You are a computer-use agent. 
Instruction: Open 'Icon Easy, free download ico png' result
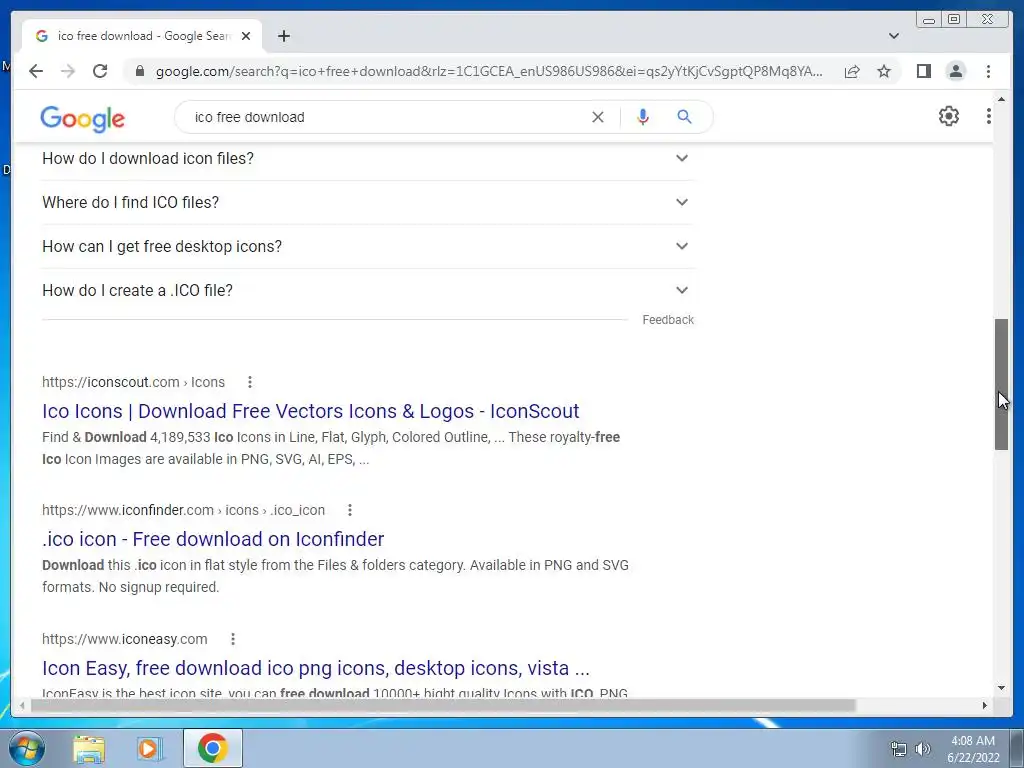click(315, 668)
